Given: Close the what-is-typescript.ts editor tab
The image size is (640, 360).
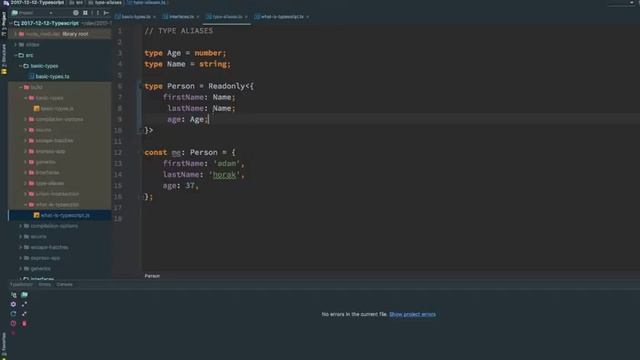Looking at the screenshot, I should (x=308, y=17).
